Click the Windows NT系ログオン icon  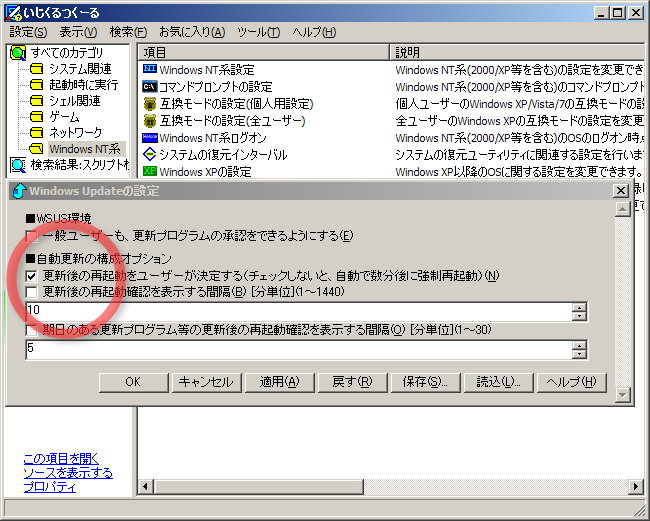tap(150, 137)
